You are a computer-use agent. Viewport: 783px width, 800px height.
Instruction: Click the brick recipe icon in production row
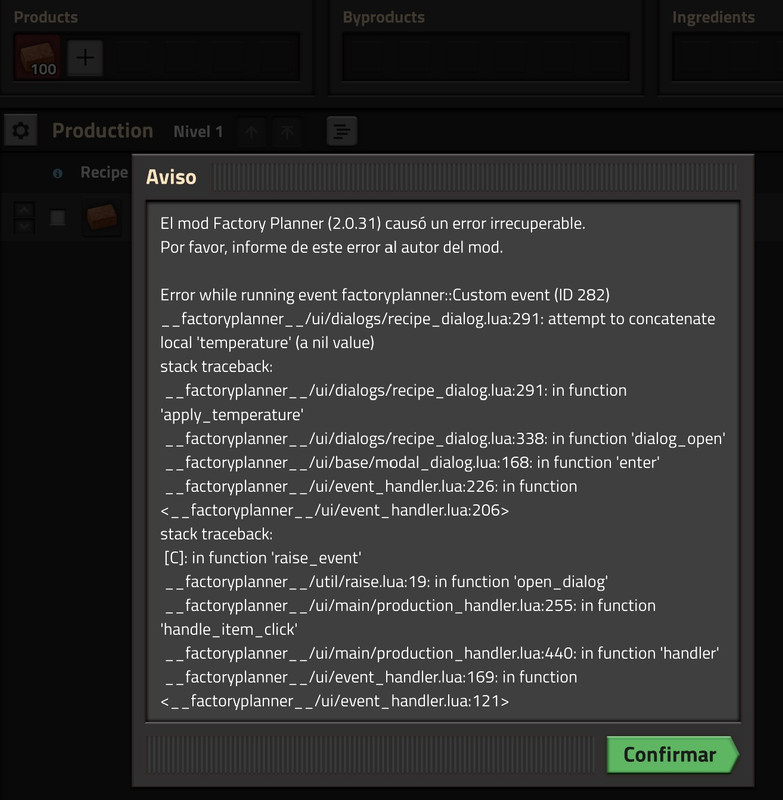click(x=102, y=218)
